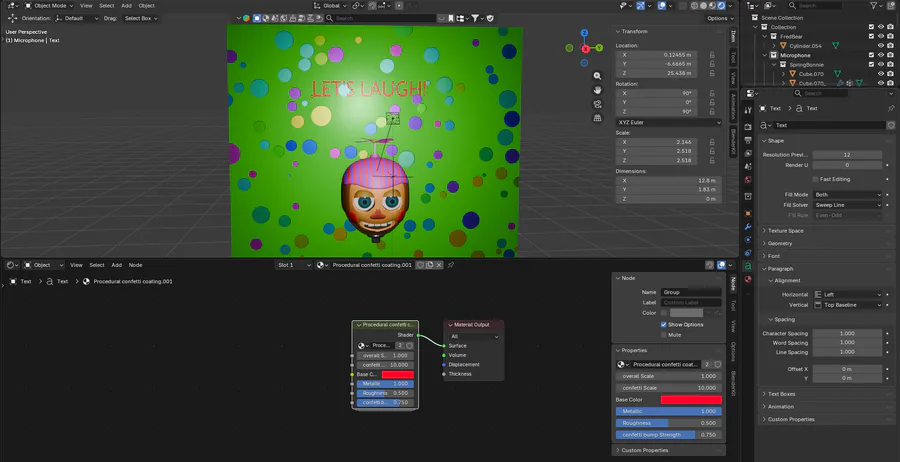Open the Collection properties tab icon

(x=748, y=196)
